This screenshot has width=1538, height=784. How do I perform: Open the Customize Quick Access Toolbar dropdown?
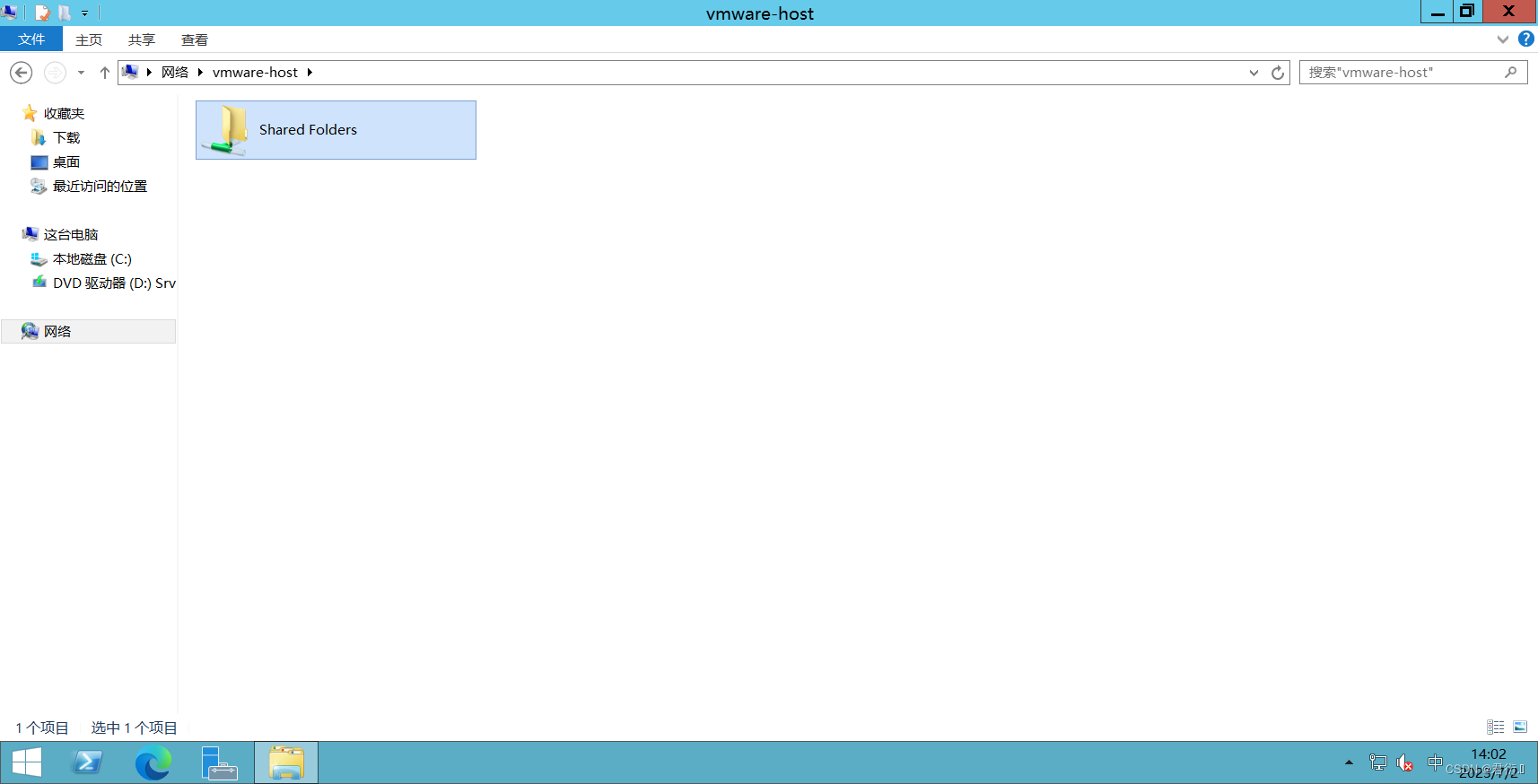pyautogui.click(x=84, y=13)
